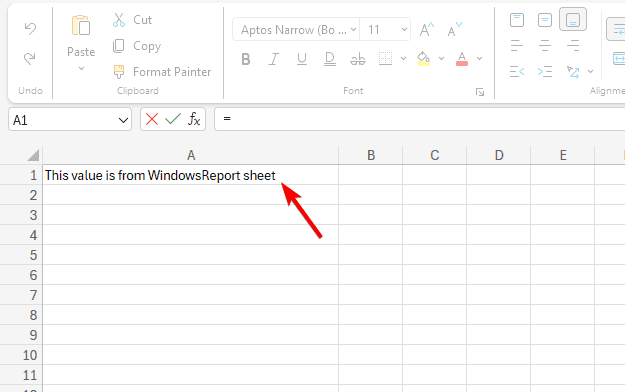Select Middle Align
The image size is (625, 392).
545,20
